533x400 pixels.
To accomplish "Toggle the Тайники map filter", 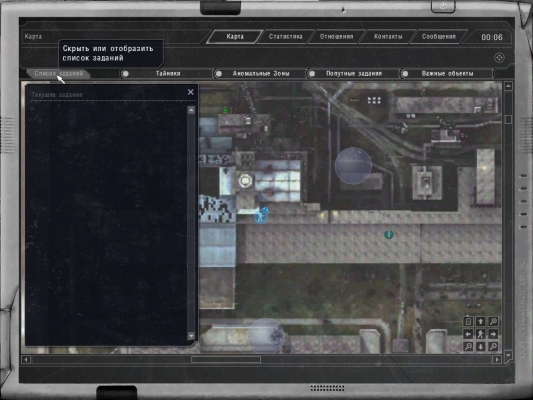I will 168,74.
